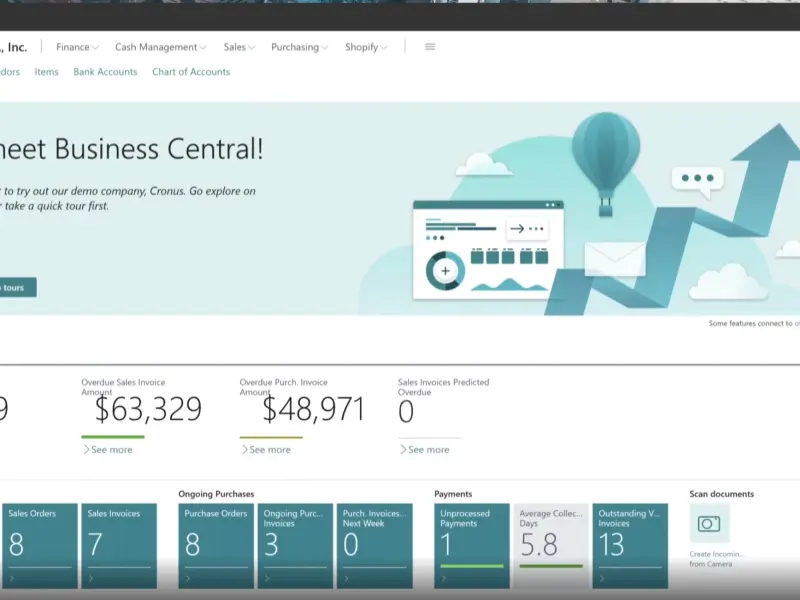Open the Average Collection Days tile
Screen dimensions: 800x600
coord(550,545)
